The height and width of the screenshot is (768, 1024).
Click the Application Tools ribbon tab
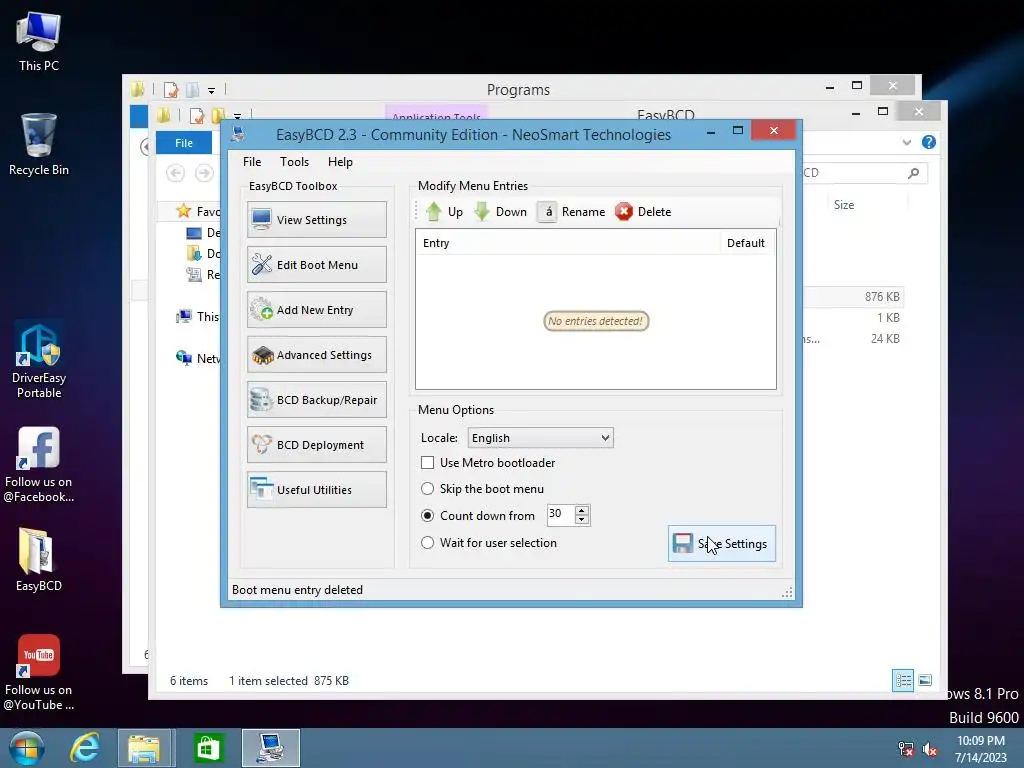coord(436,113)
